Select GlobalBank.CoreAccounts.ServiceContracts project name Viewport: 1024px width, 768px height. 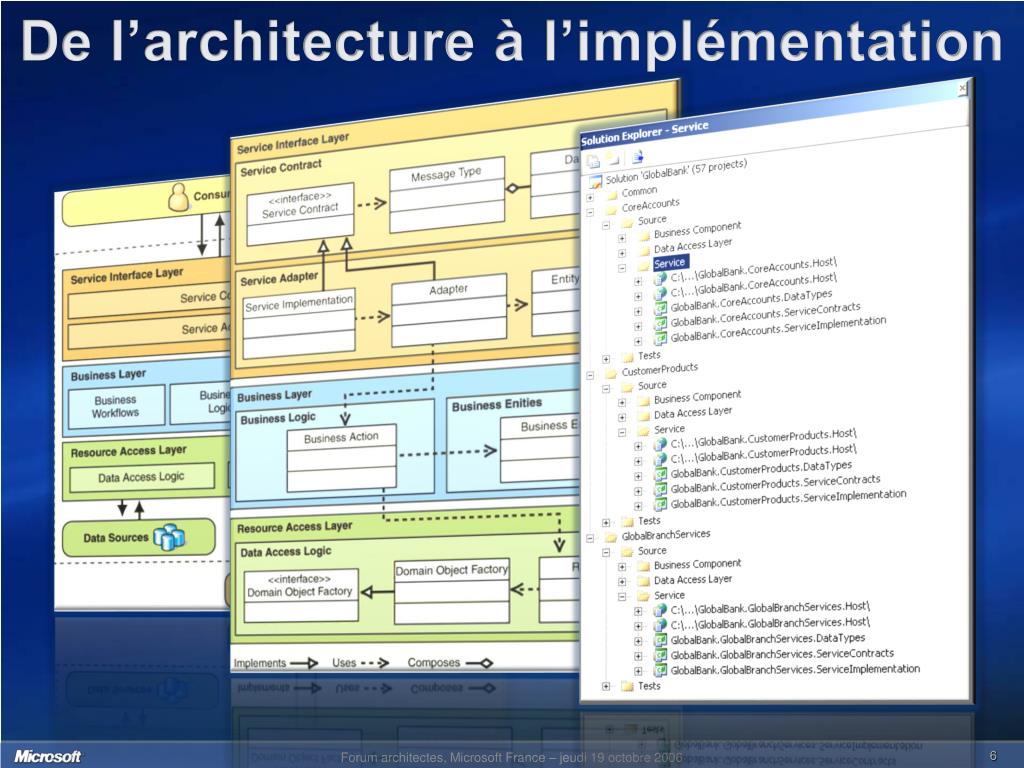point(766,314)
